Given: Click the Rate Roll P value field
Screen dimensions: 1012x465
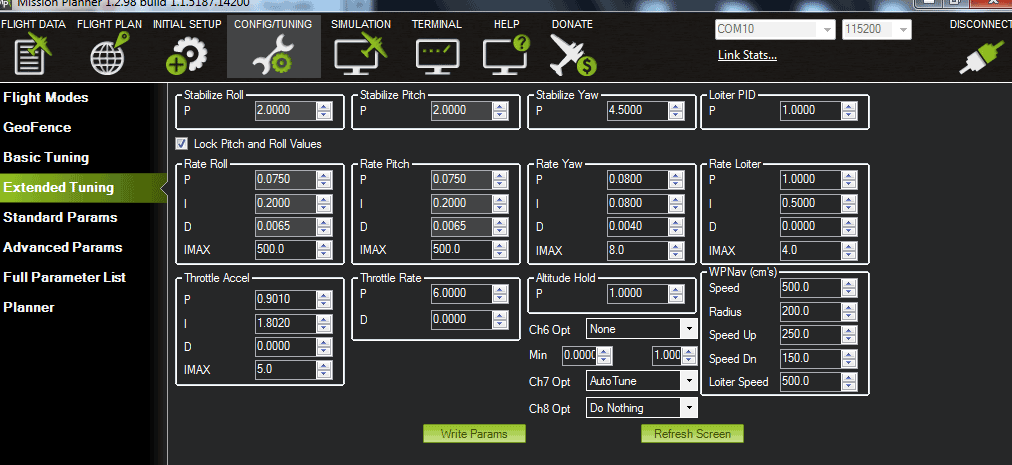Looking at the screenshot, I should [x=285, y=180].
